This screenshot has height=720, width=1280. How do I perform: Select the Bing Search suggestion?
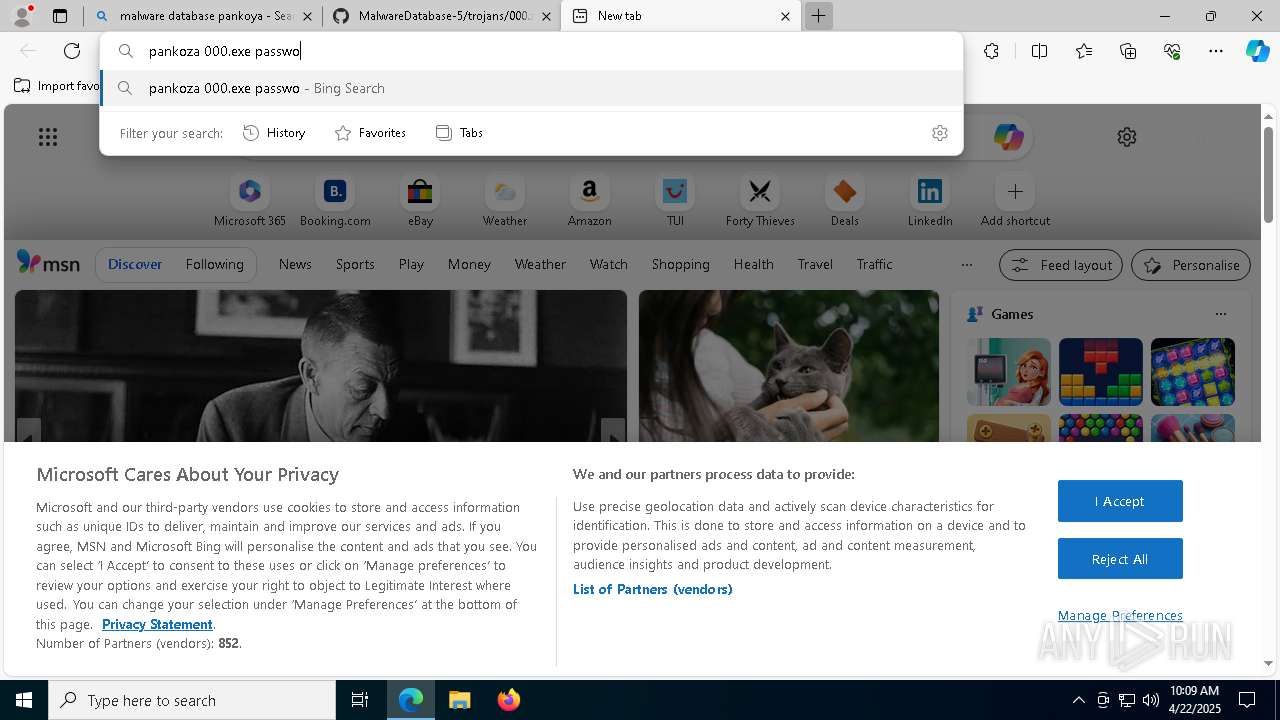click(x=532, y=88)
